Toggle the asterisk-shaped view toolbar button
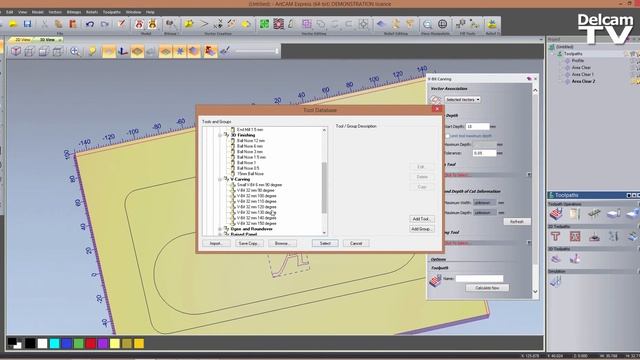Viewport: 640px width, 360px height. coord(180,51)
